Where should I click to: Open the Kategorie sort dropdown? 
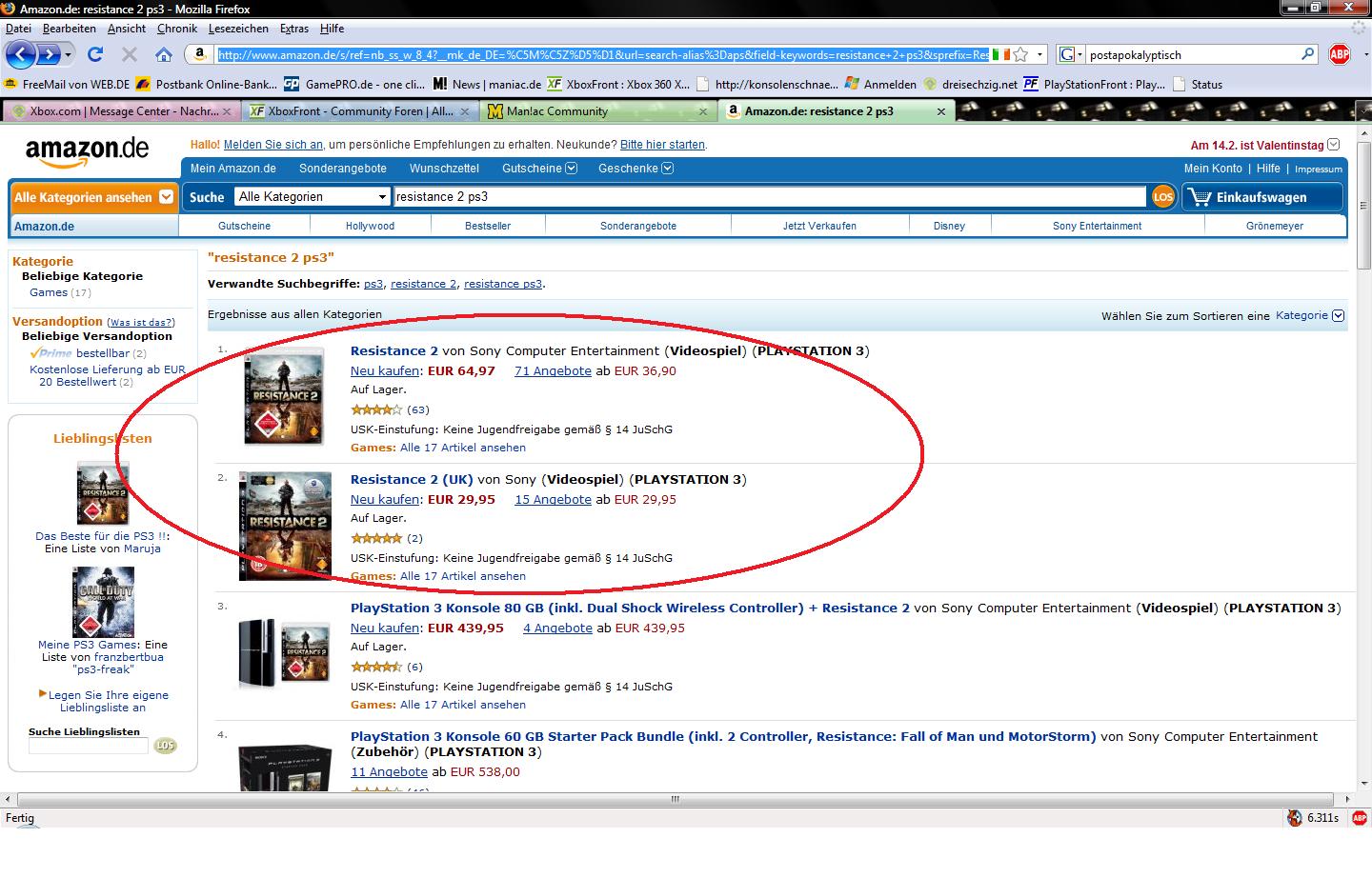[1309, 315]
